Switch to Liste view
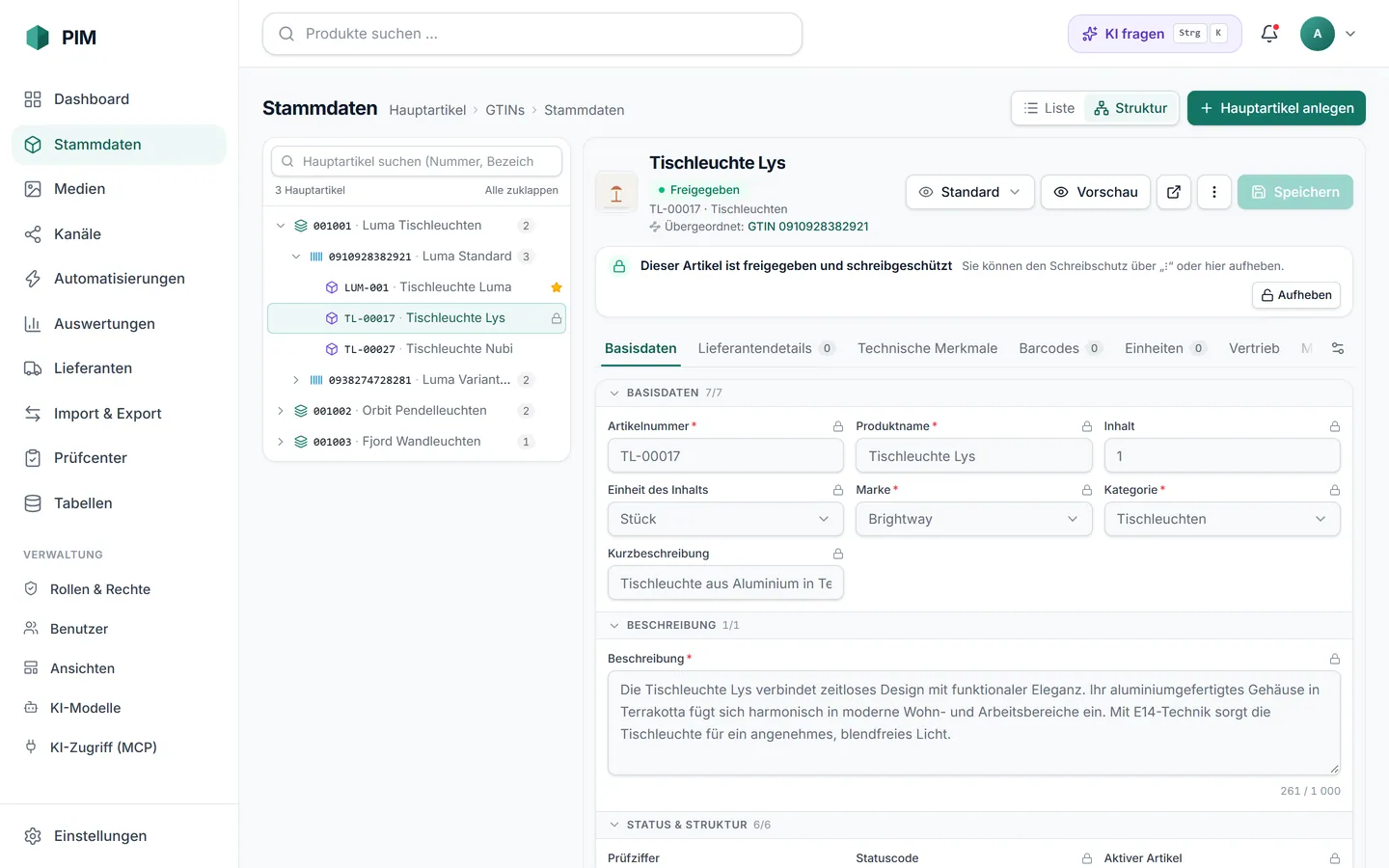The image size is (1389, 868). point(1049,108)
